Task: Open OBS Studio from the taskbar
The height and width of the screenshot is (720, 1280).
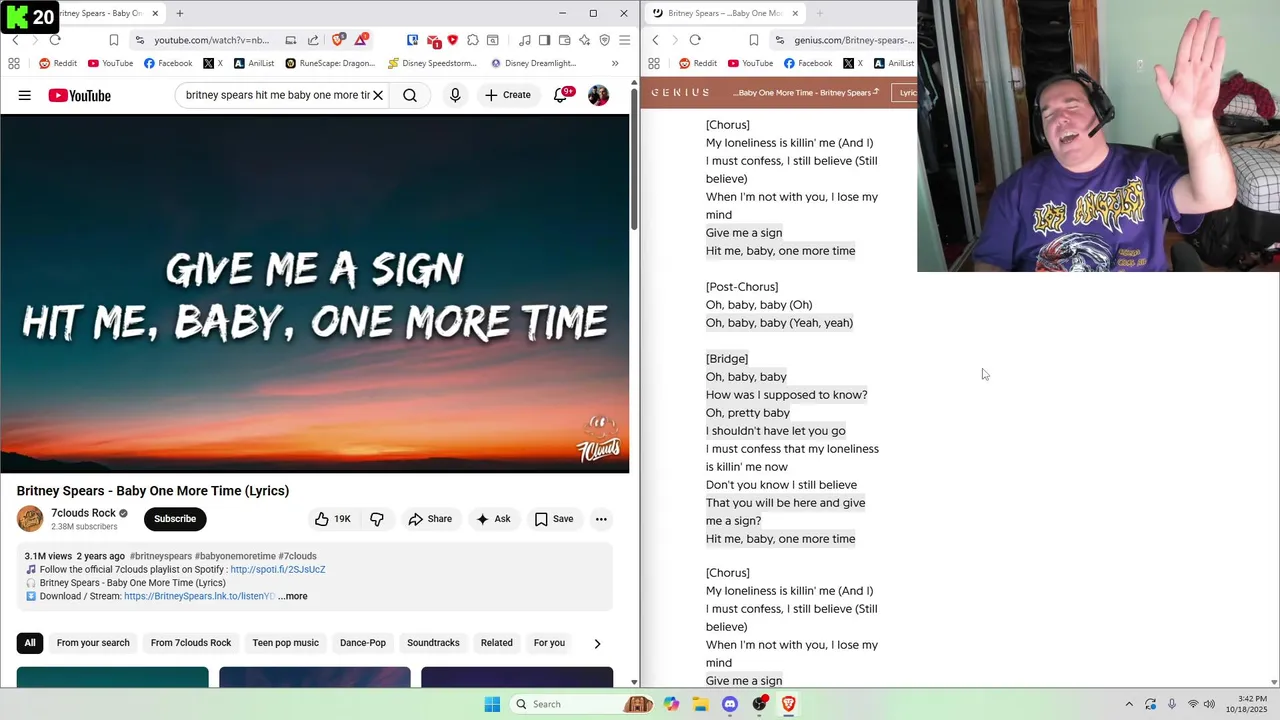Action: [760, 704]
